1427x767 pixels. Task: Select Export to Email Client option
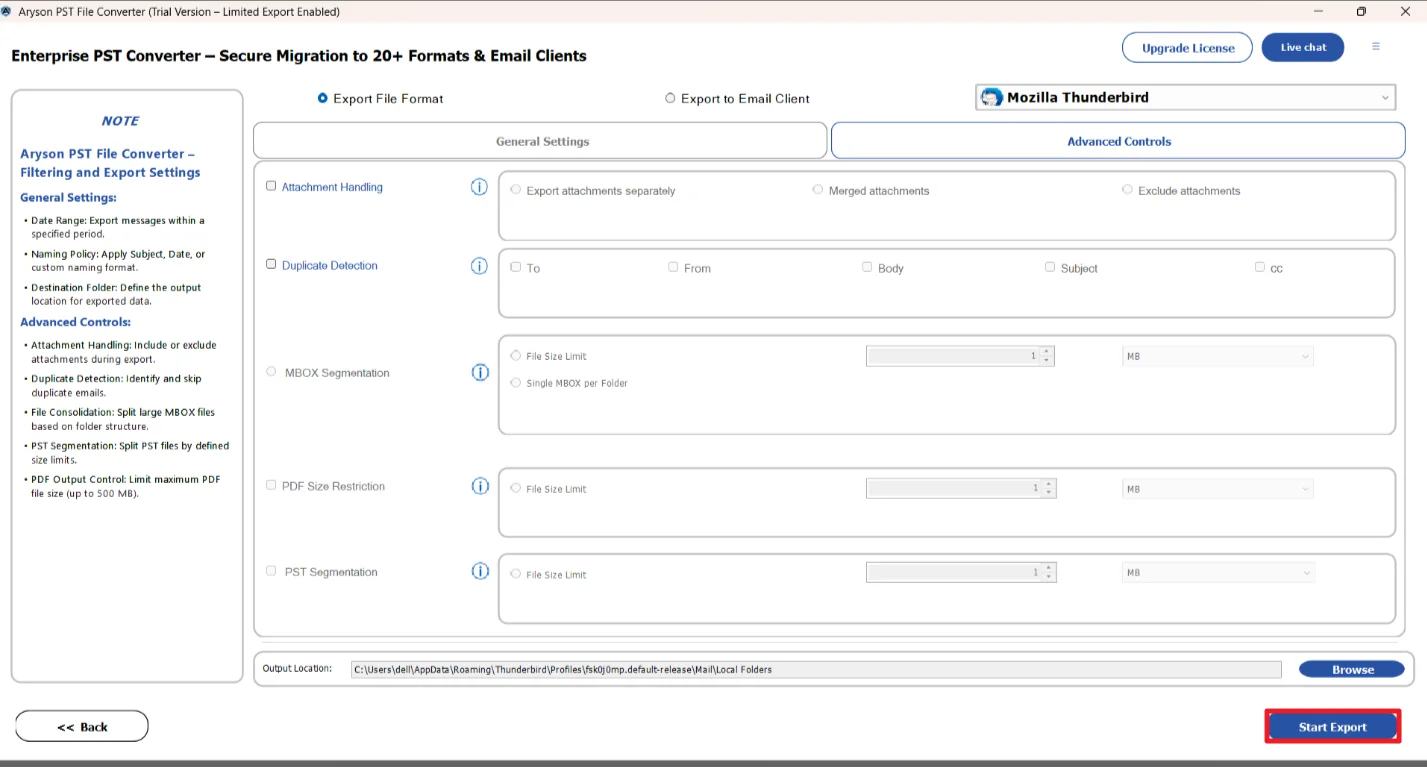click(x=670, y=98)
